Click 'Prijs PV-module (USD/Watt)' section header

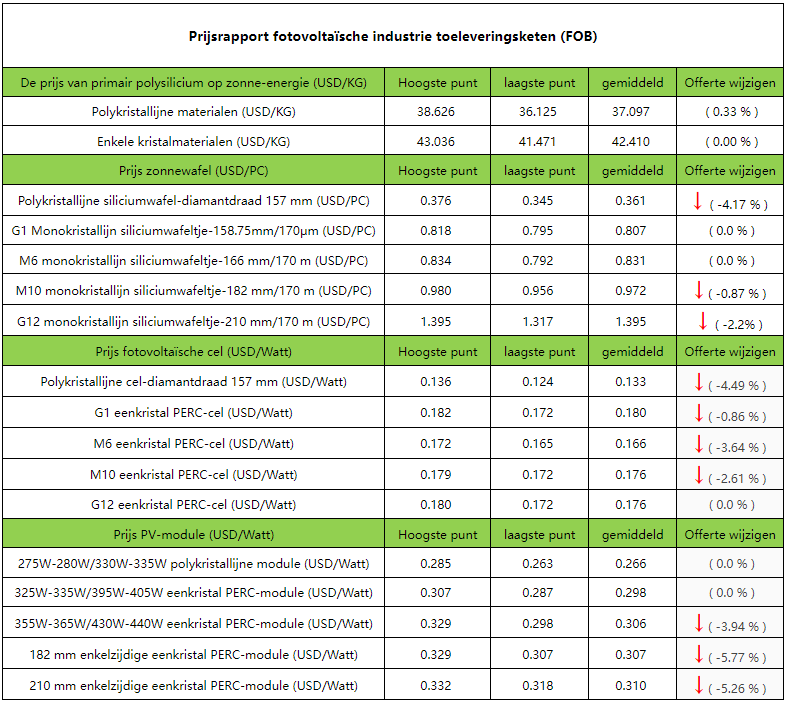(194, 534)
